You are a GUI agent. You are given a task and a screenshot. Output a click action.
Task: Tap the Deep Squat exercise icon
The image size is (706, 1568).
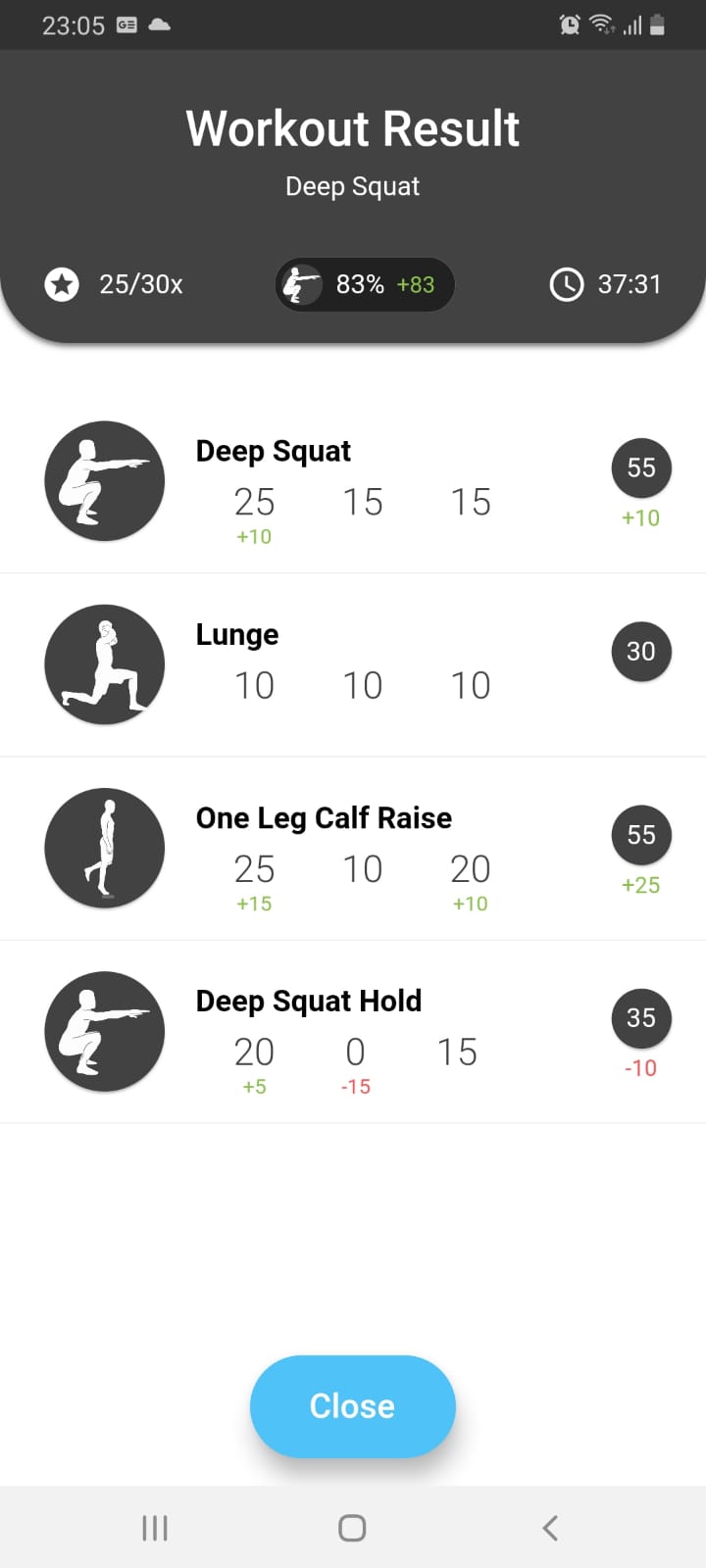click(x=104, y=481)
